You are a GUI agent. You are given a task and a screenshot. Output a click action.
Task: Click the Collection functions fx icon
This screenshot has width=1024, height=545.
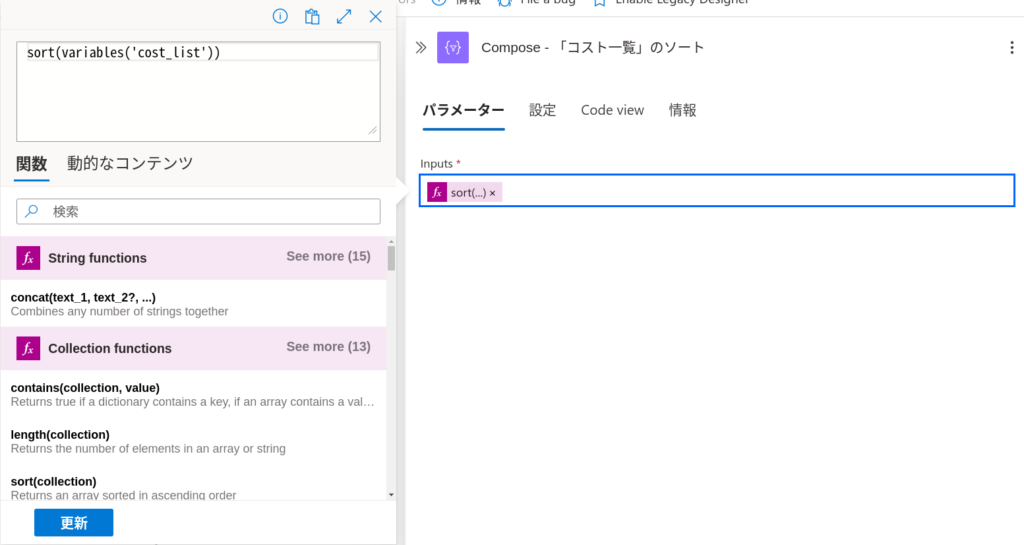click(28, 348)
